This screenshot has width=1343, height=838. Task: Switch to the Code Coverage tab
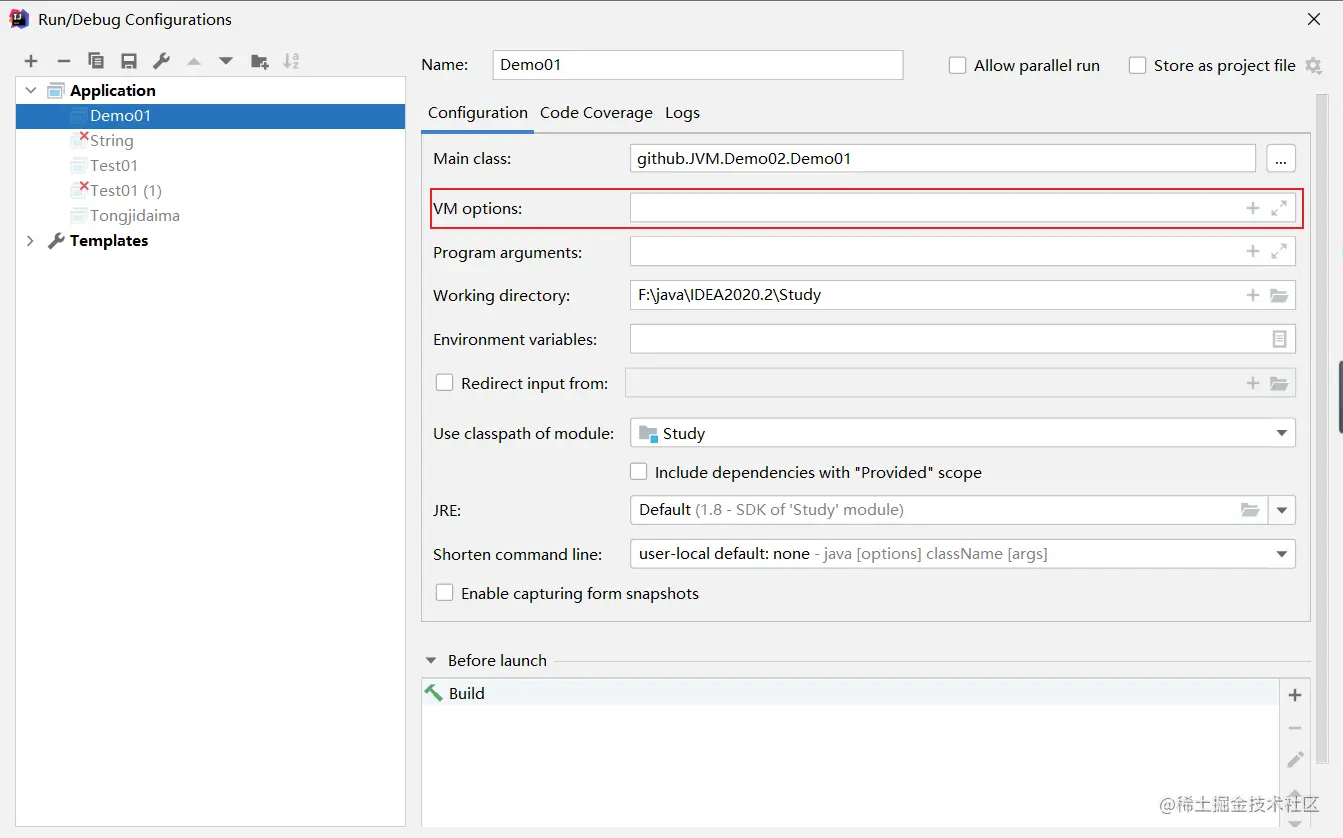[596, 113]
